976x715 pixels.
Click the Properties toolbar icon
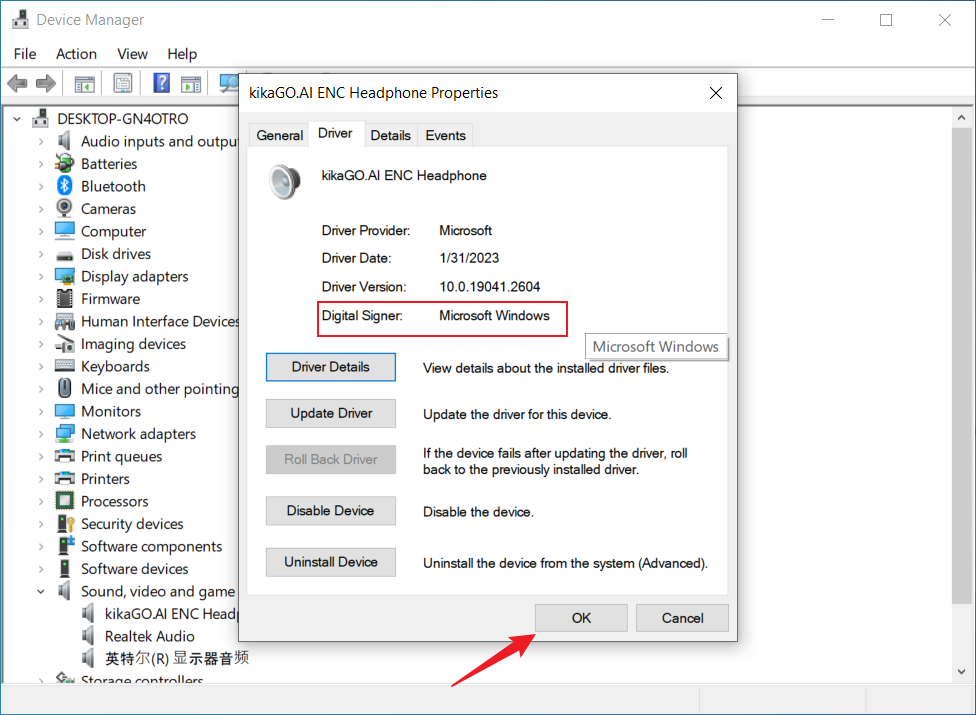pos(123,83)
